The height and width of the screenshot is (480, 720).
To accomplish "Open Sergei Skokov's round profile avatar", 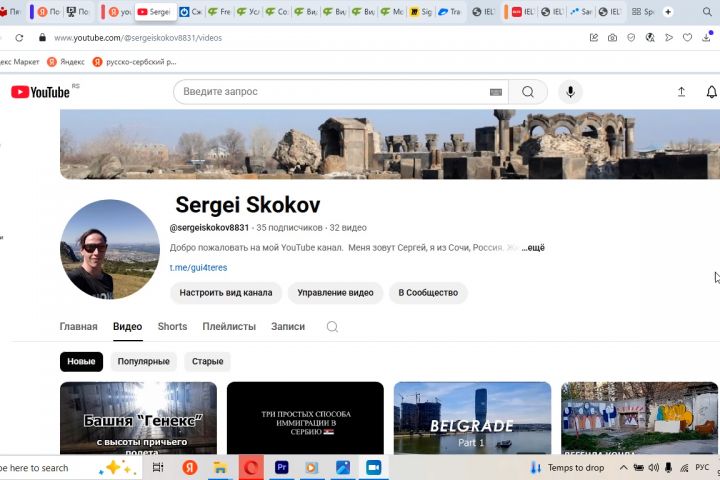I will tap(110, 249).
